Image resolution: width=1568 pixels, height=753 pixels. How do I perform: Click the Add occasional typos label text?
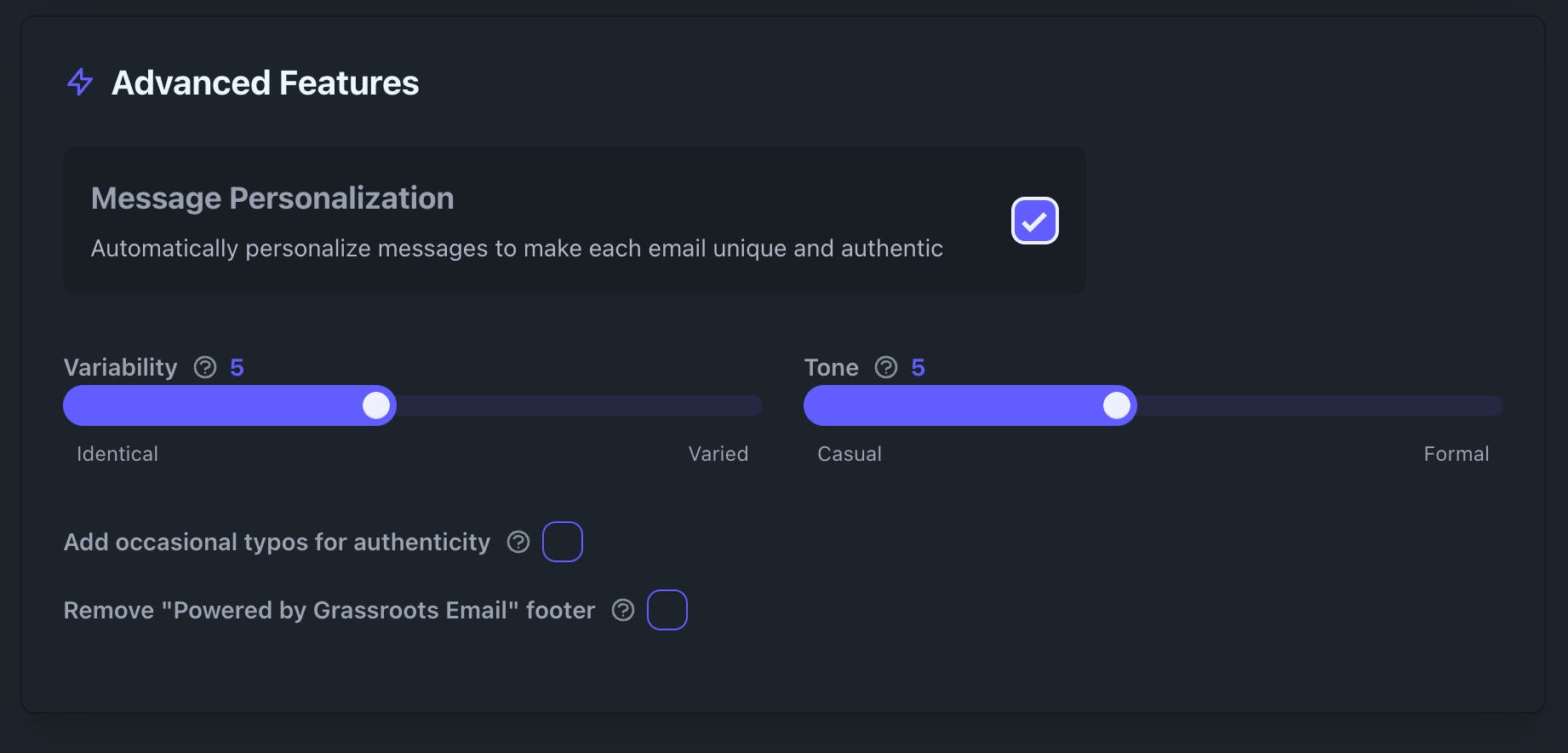pos(277,543)
